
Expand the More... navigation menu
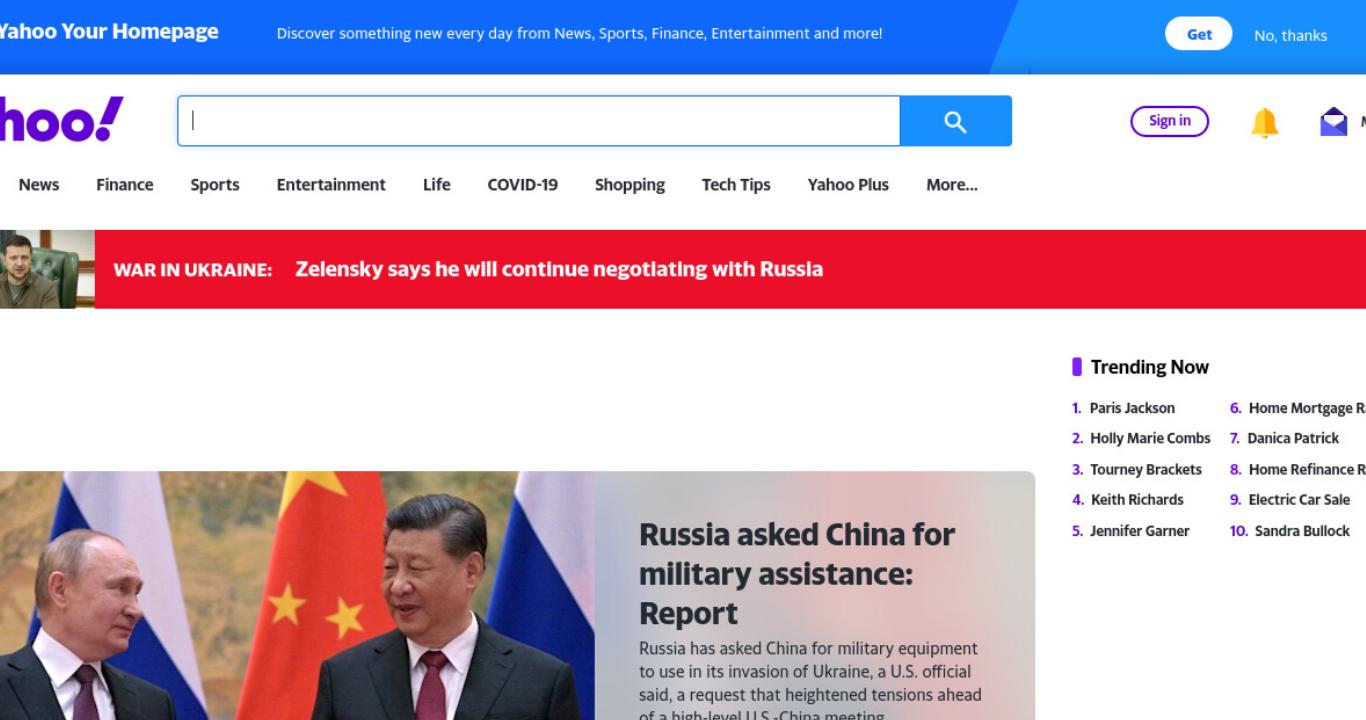pos(951,185)
